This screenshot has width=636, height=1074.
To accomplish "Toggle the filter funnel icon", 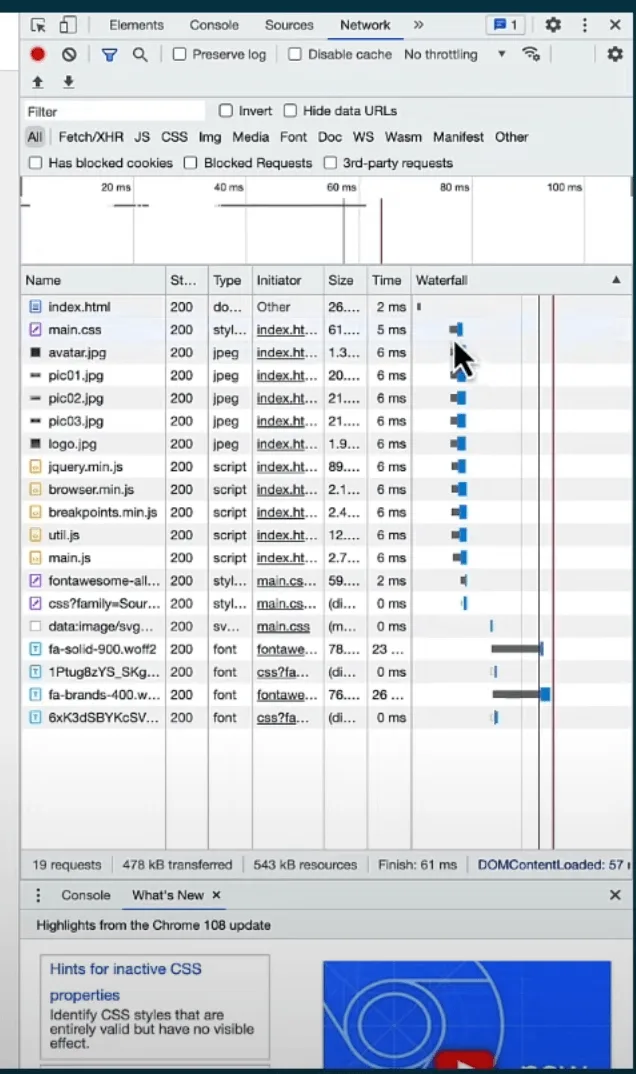I will pyautogui.click(x=109, y=54).
